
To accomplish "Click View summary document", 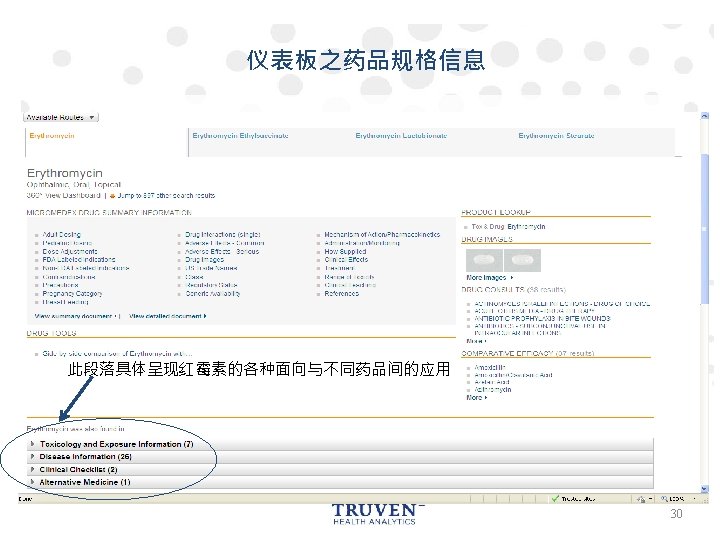I will [x=75, y=316].
